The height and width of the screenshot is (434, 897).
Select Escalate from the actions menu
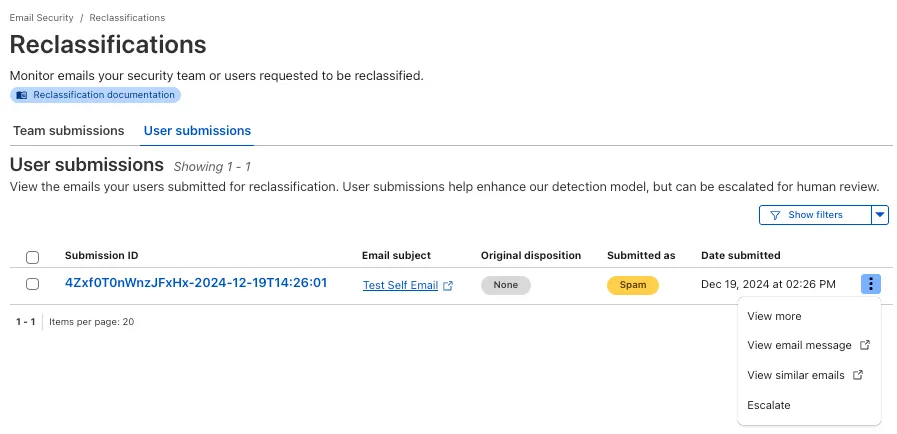coord(769,405)
